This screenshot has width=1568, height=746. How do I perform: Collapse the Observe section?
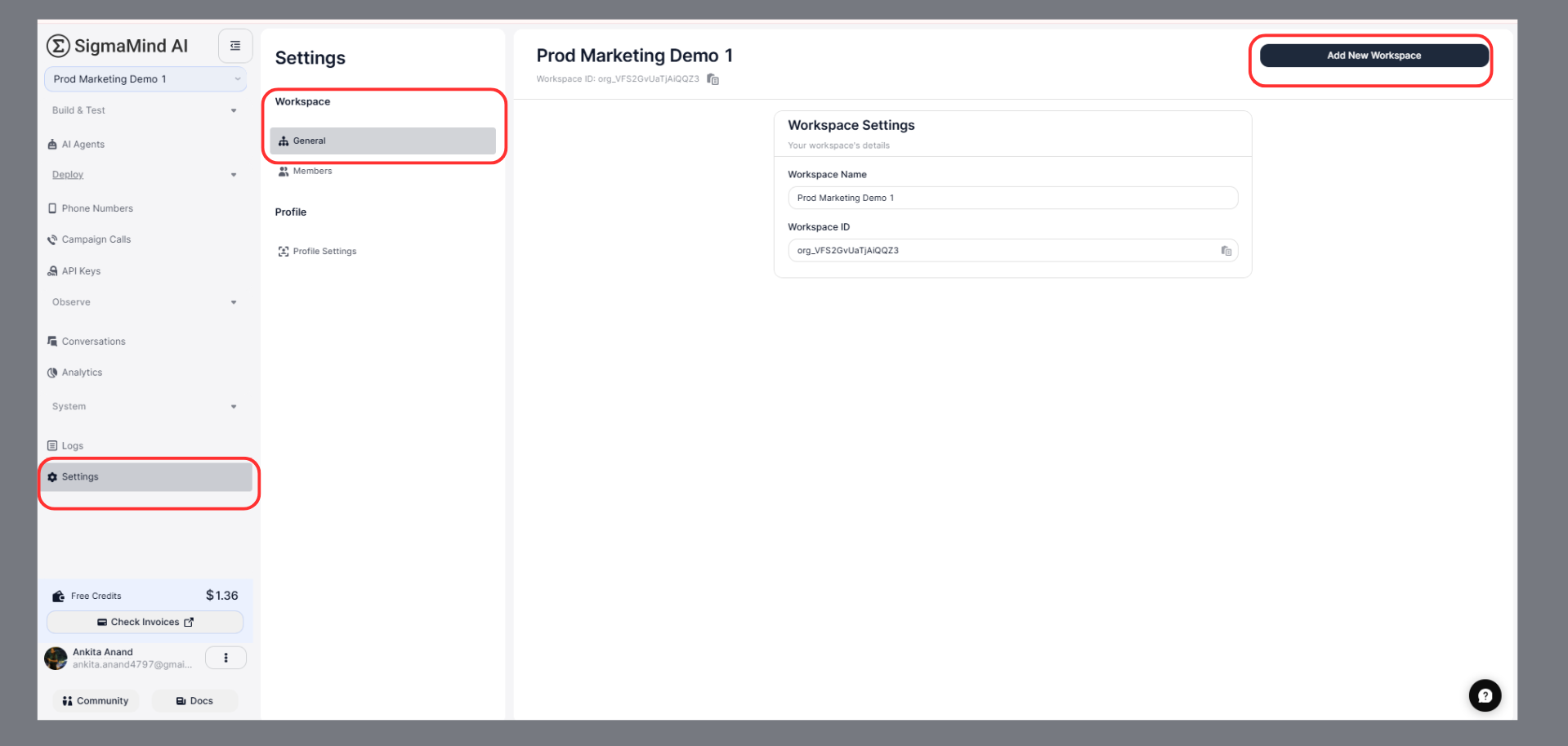pos(234,302)
